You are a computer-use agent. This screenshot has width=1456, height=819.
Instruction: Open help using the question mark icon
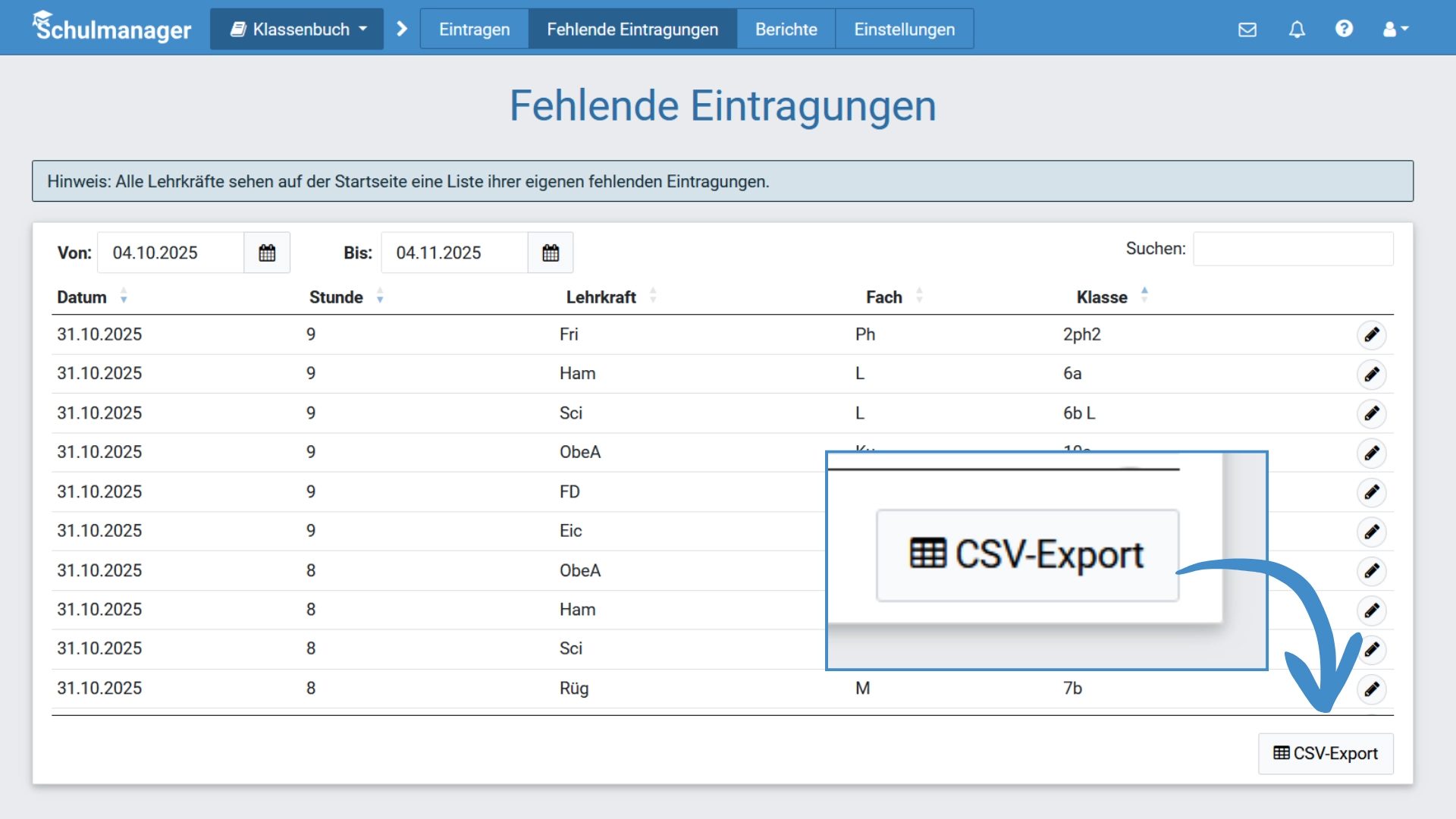point(1345,30)
